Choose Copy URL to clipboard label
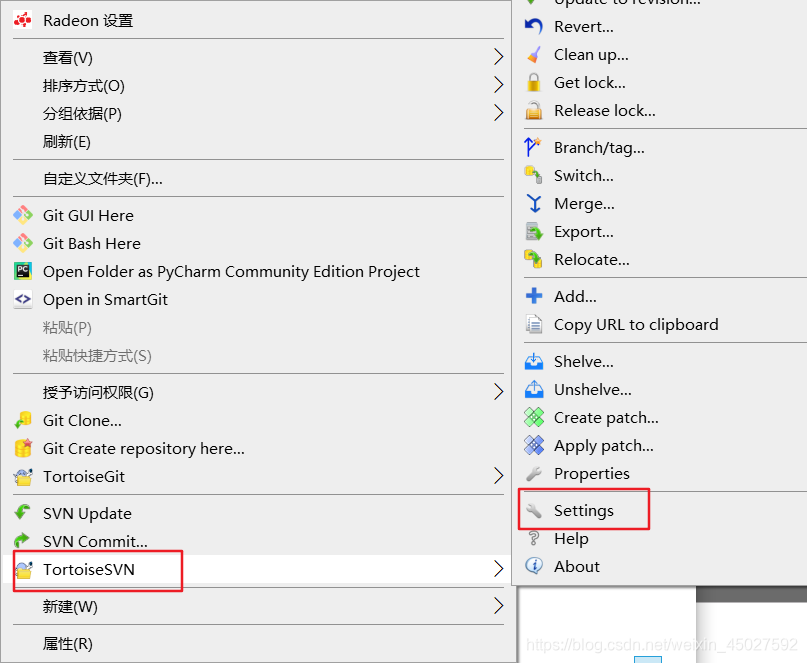The height and width of the screenshot is (663, 807). point(636,325)
